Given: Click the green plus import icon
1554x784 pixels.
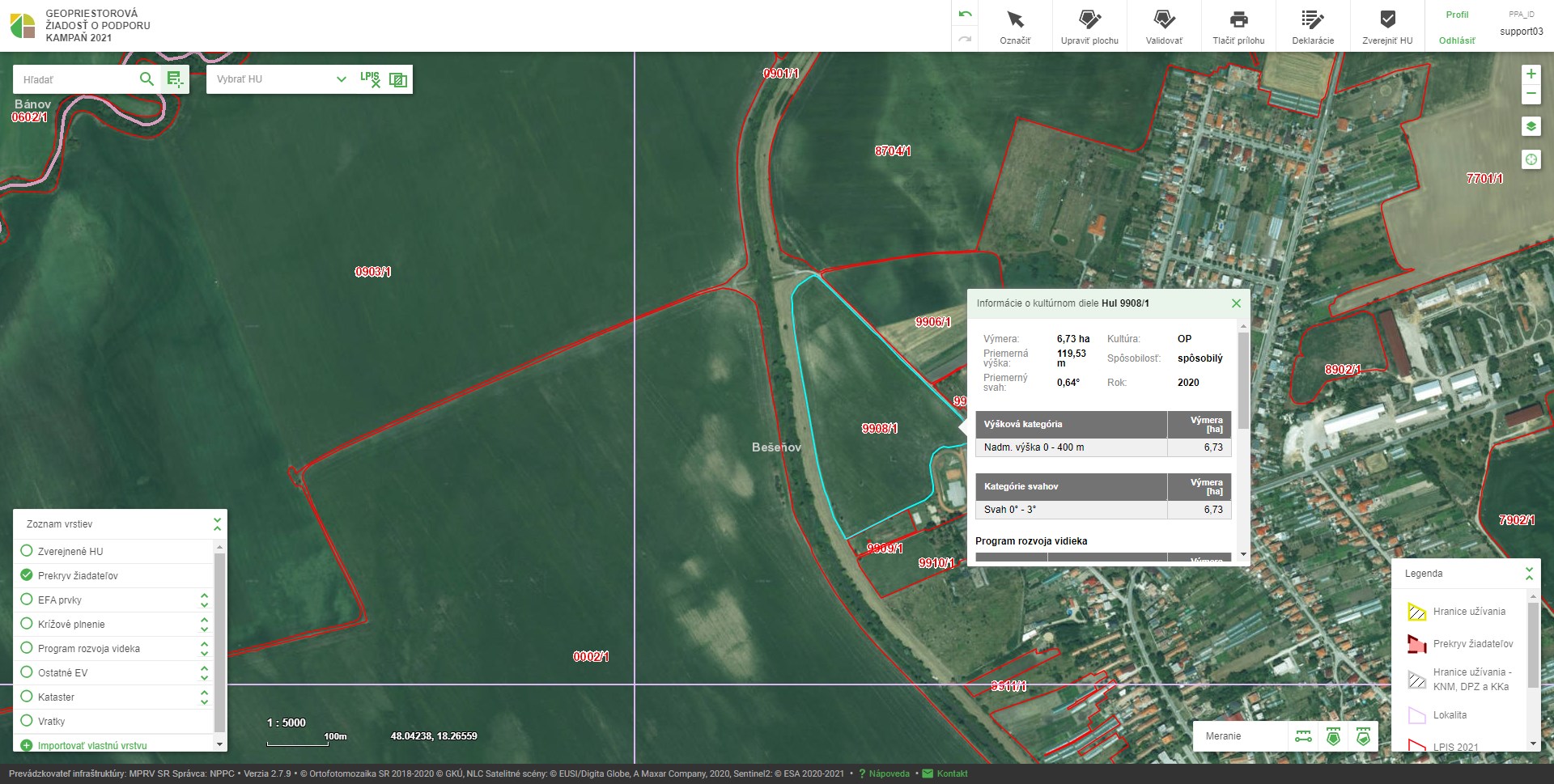Looking at the screenshot, I should point(27,746).
